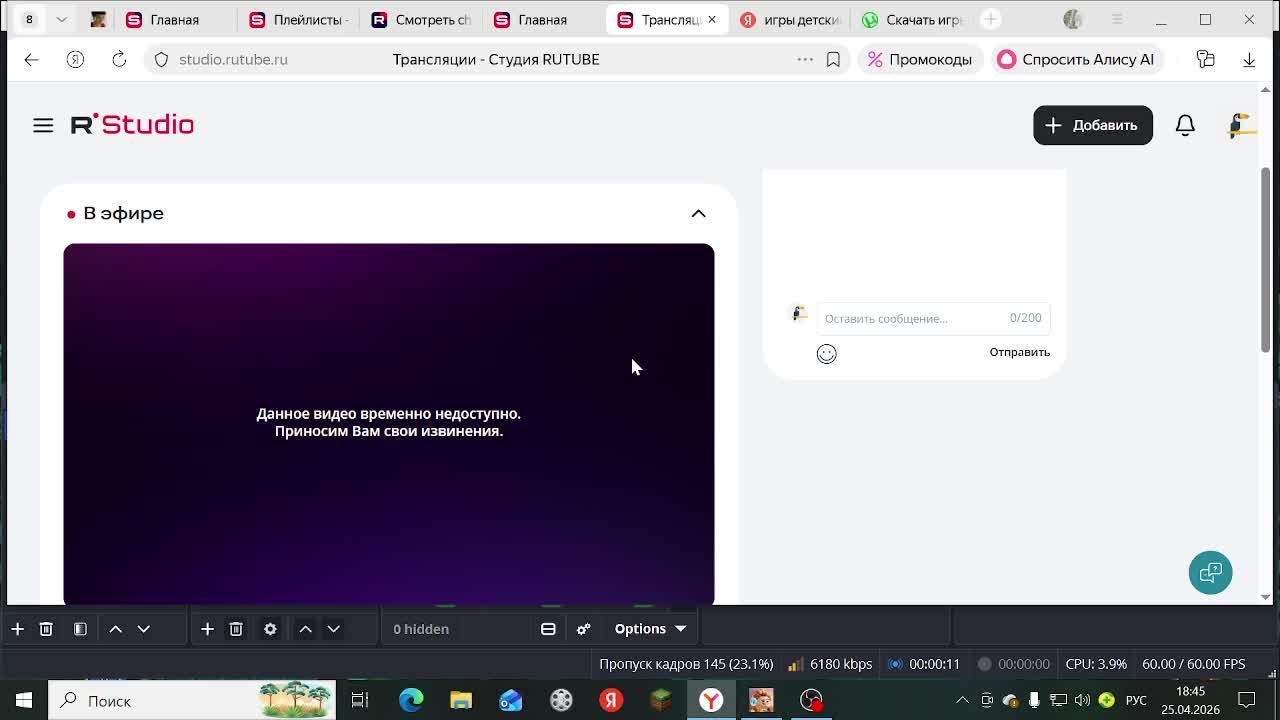Open the tab counter showing 8
The image size is (1280, 720).
click(x=29, y=19)
